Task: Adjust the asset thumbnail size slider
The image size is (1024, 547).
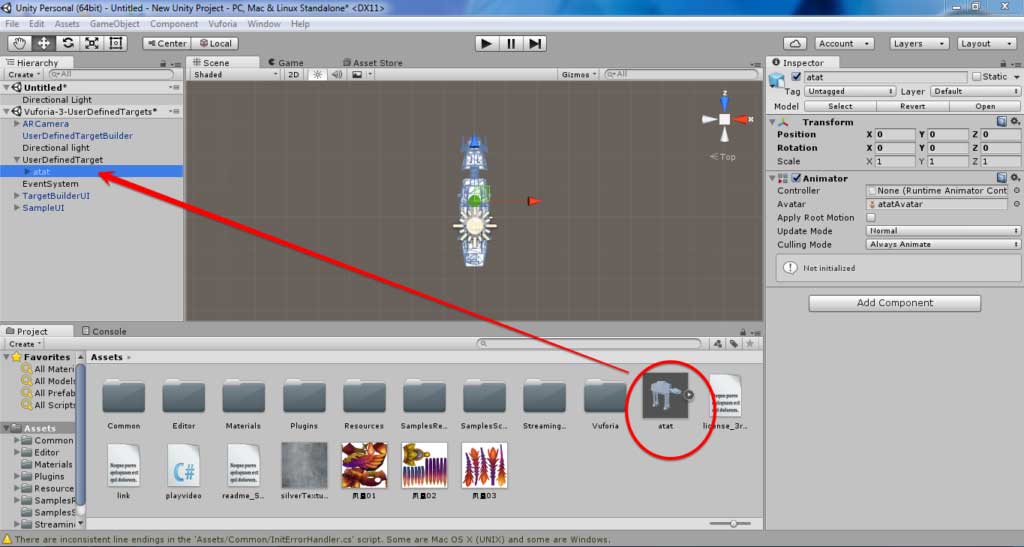Action: (x=730, y=524)
